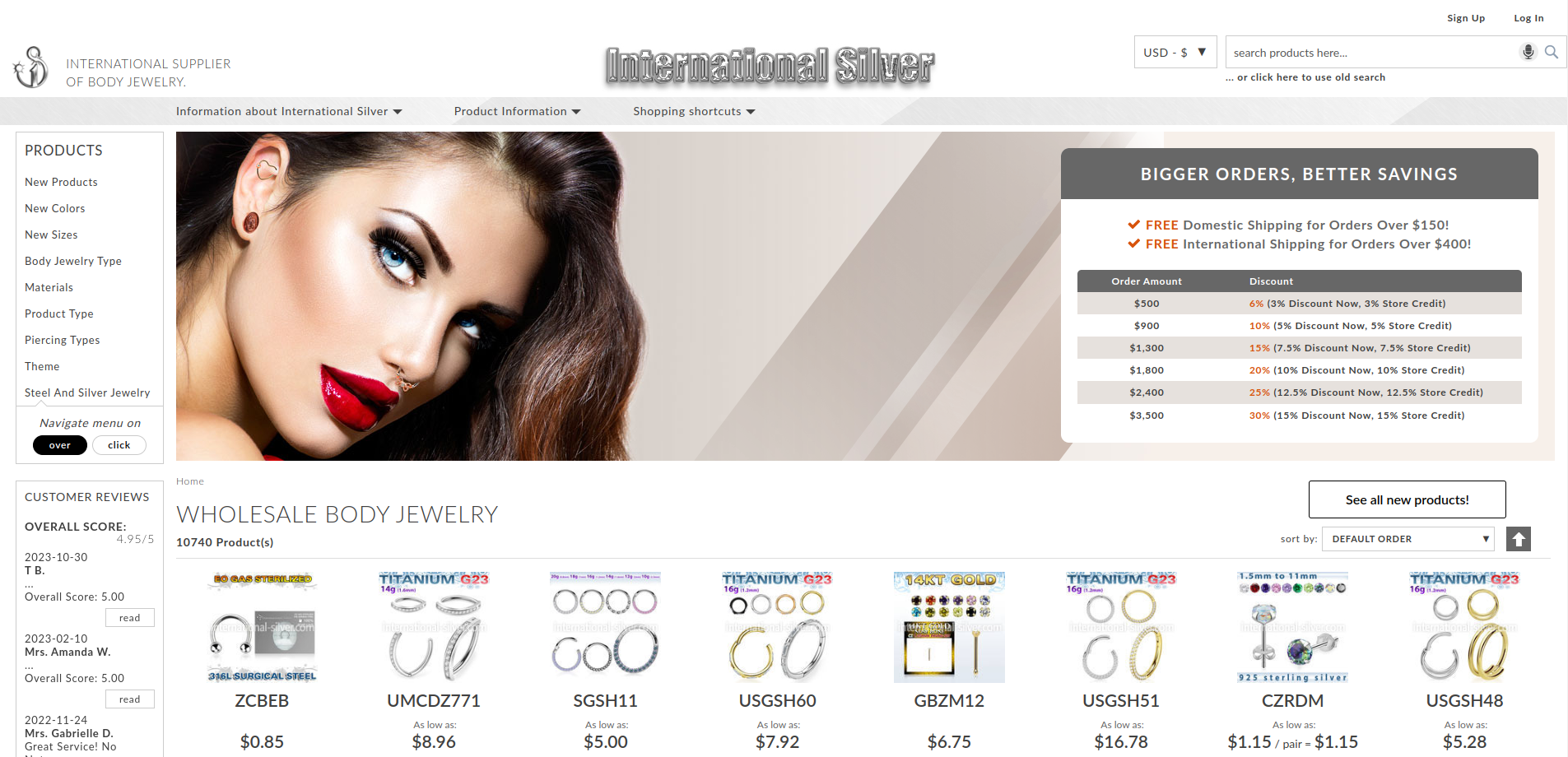1568x757 pixels.
Task: Click the $500 order amount row
Action: pyautogui.click(x=1300, y=304)
